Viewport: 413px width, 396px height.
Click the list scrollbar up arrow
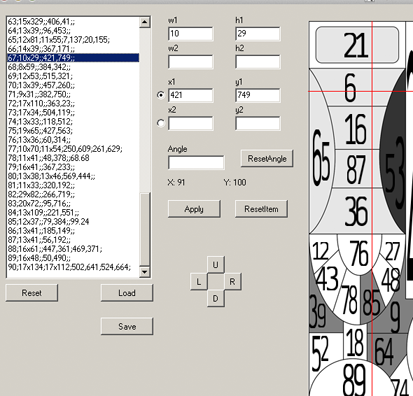click(x=144, y=23)
